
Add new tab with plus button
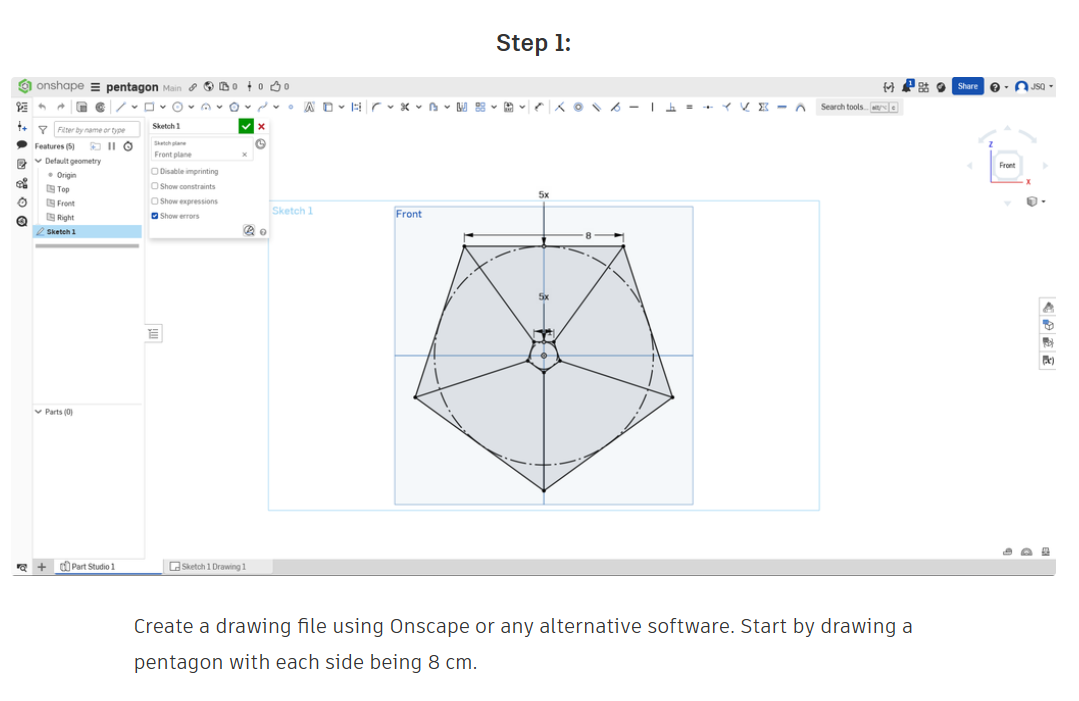pos(42,566)
